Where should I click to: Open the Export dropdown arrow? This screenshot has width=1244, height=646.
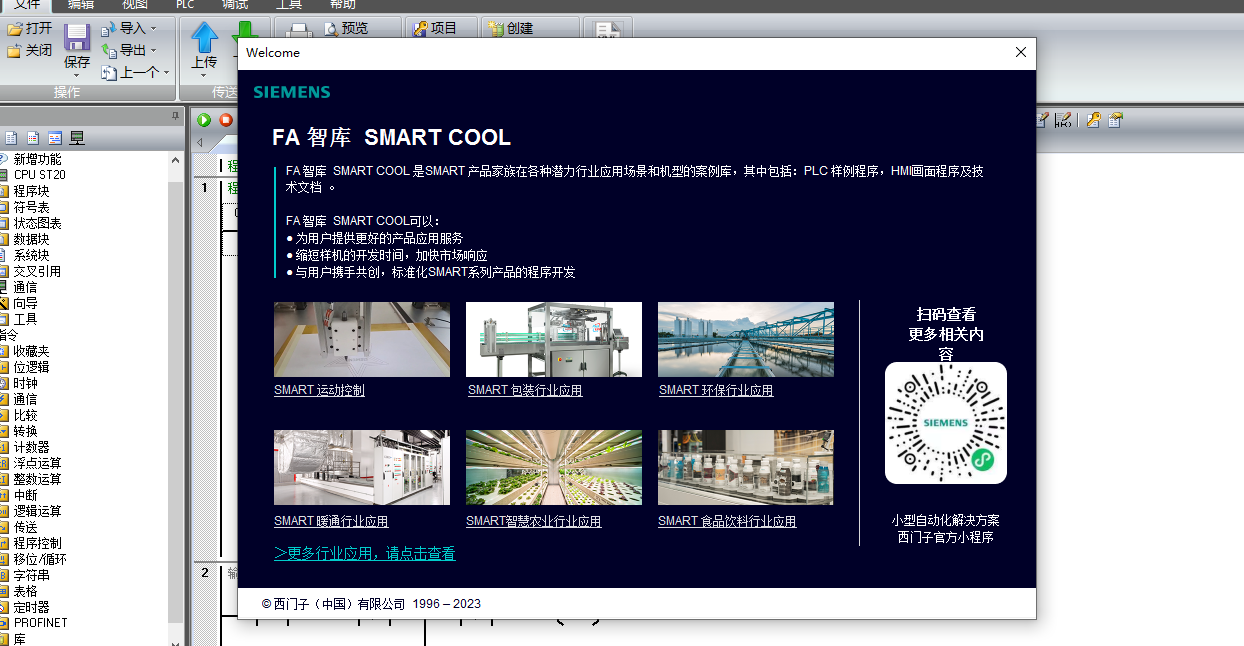[x=153, y=51]
